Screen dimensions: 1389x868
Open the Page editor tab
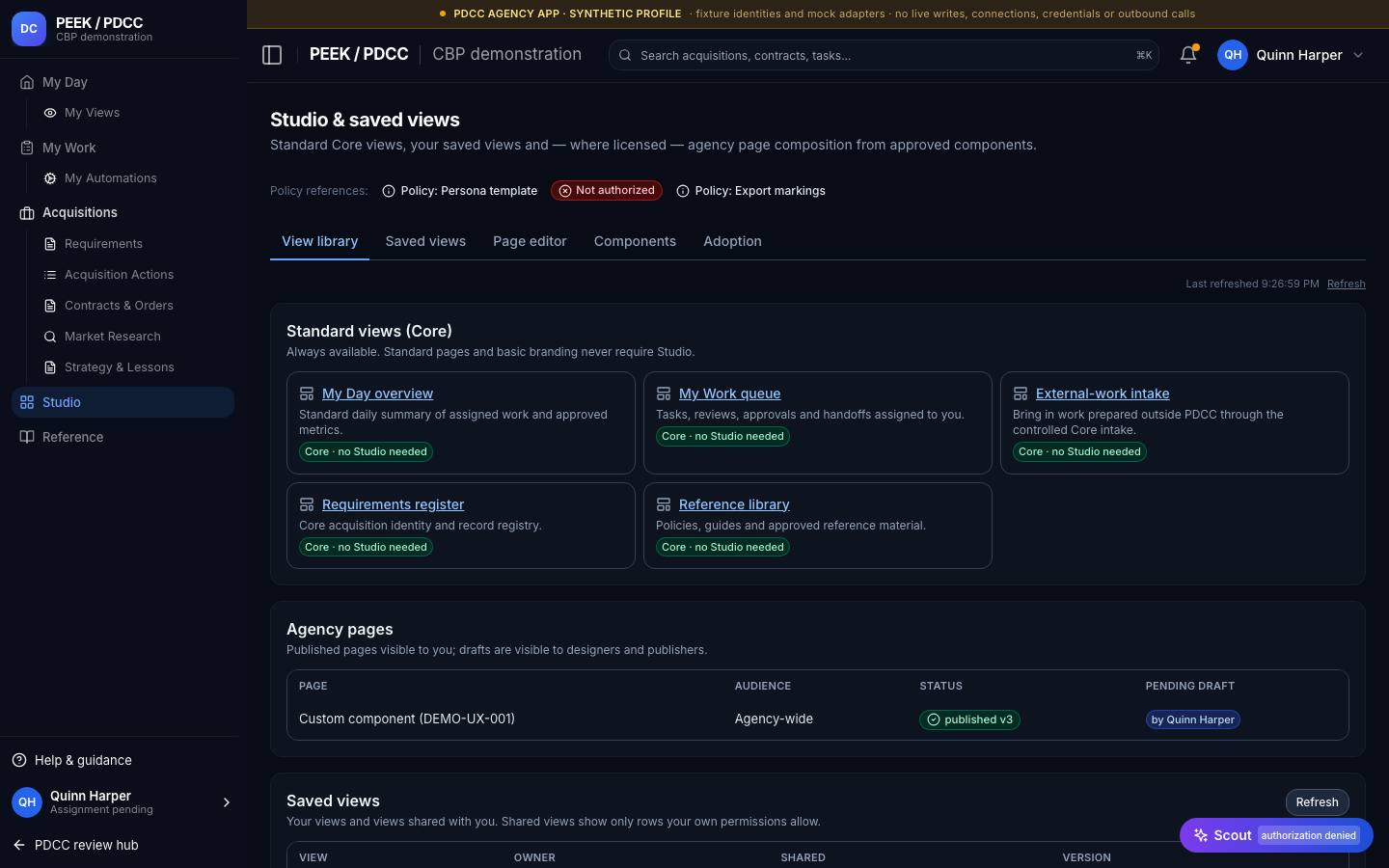530,241
